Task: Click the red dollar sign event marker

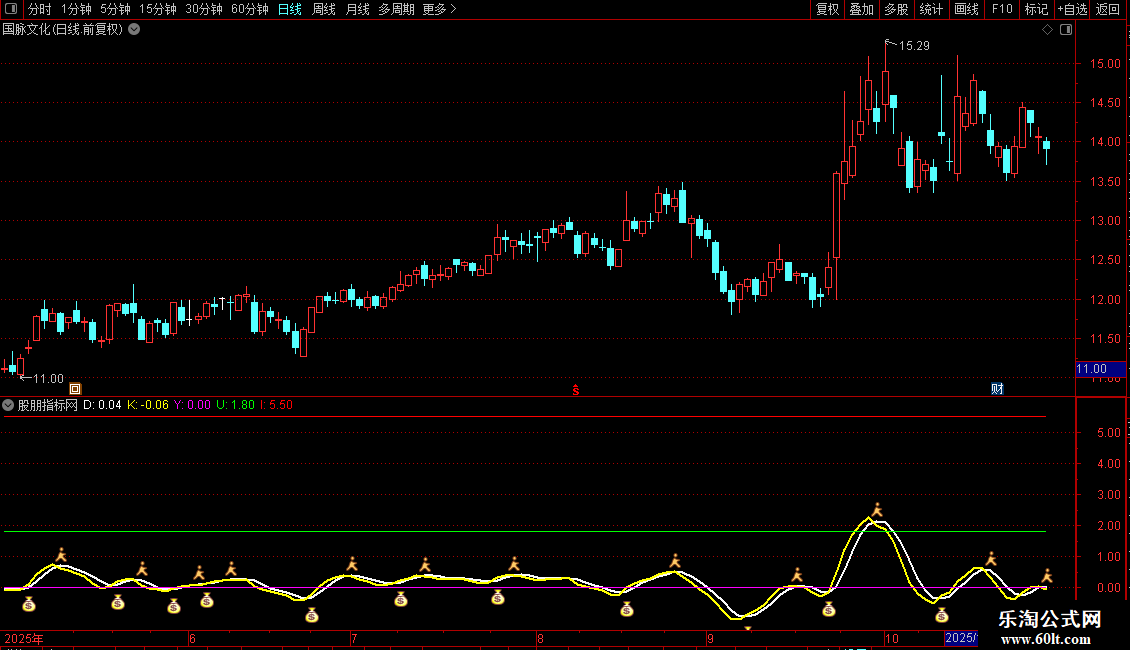Action: [x=576, y=390]
